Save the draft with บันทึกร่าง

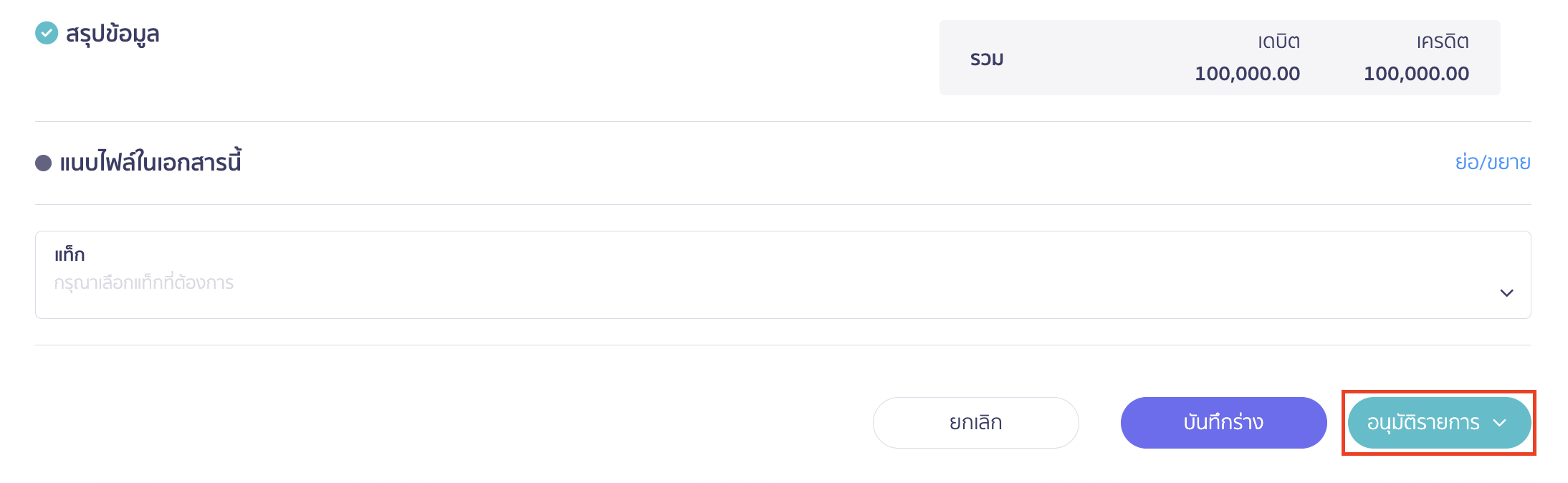1223,423
